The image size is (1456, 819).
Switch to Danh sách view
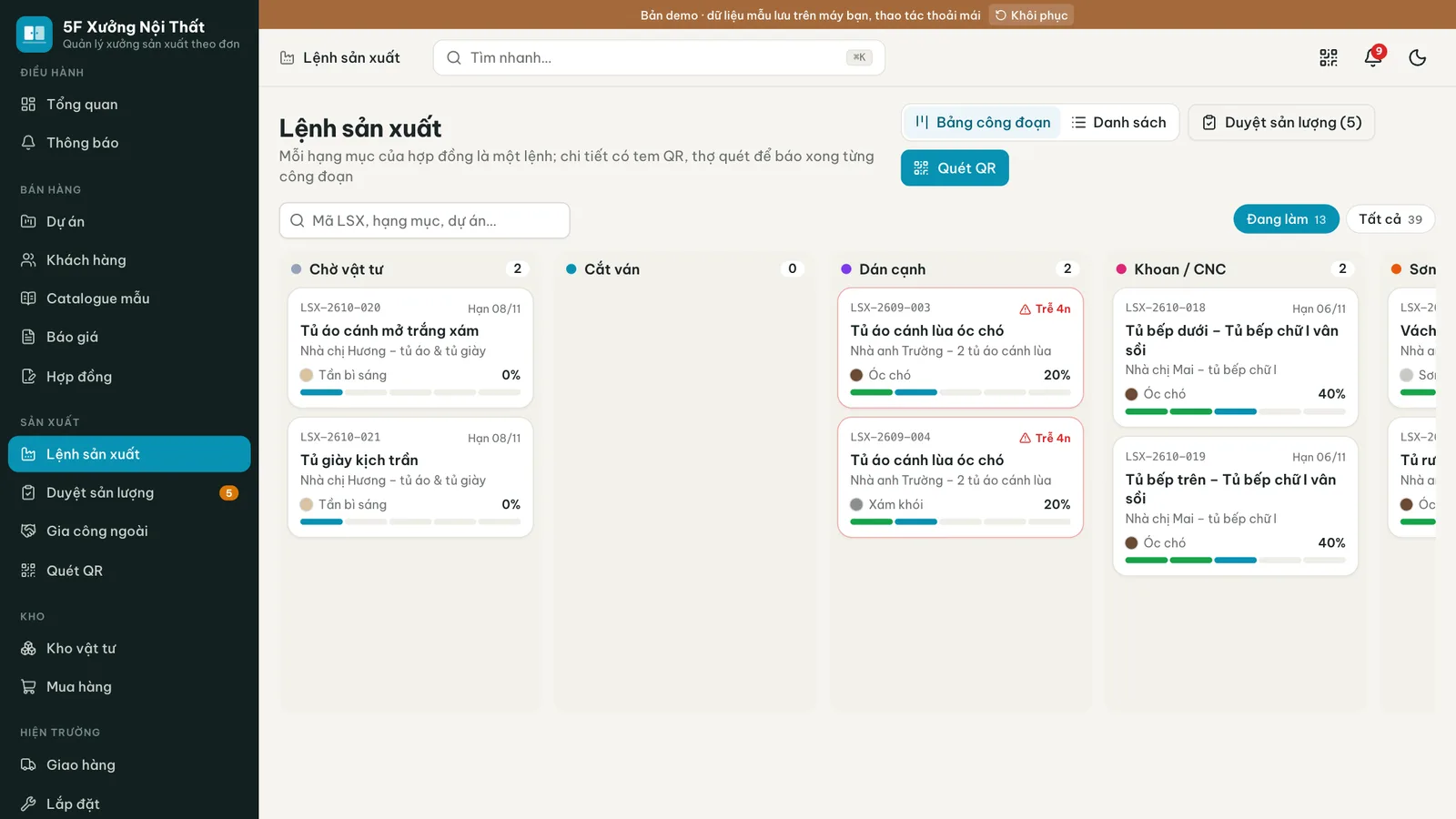[1118, 122]
